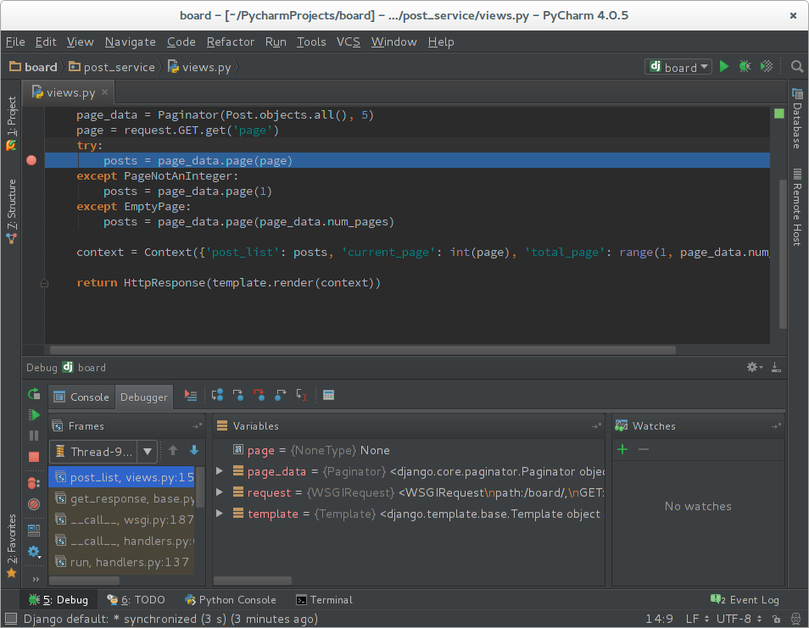Open Debug panel gear settings menu
This screenshot has height=628, width=809.
click(x=754, y=367)
